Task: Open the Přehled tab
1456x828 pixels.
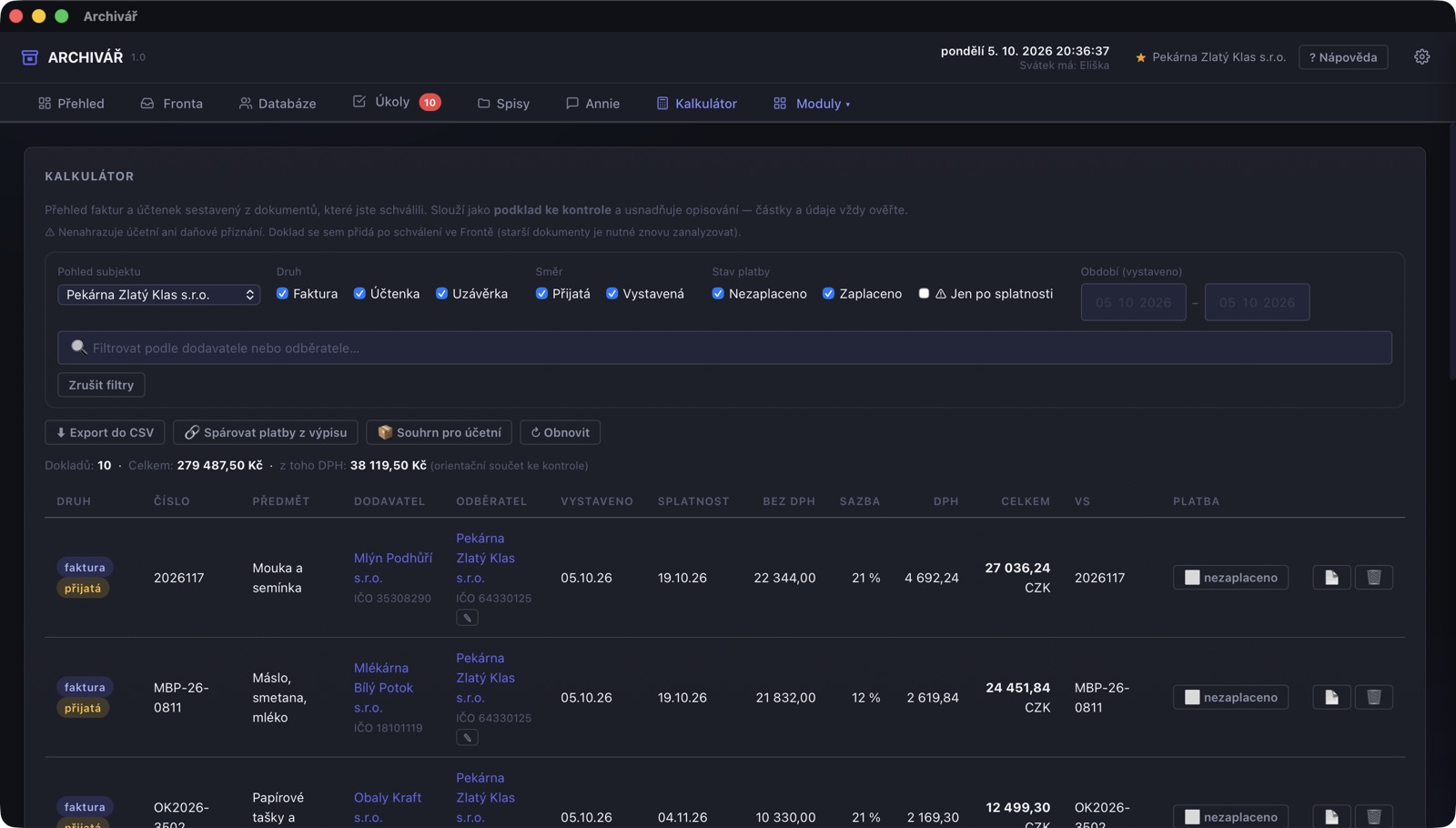Action: (71, 104)
